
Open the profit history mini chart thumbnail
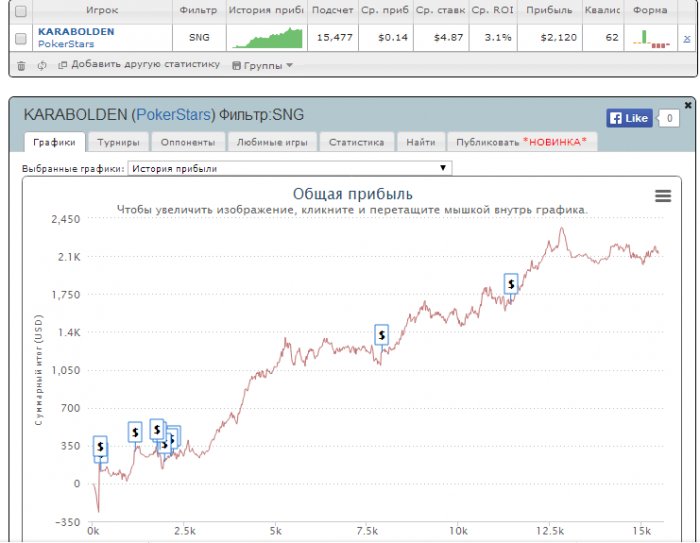[267, 38]
